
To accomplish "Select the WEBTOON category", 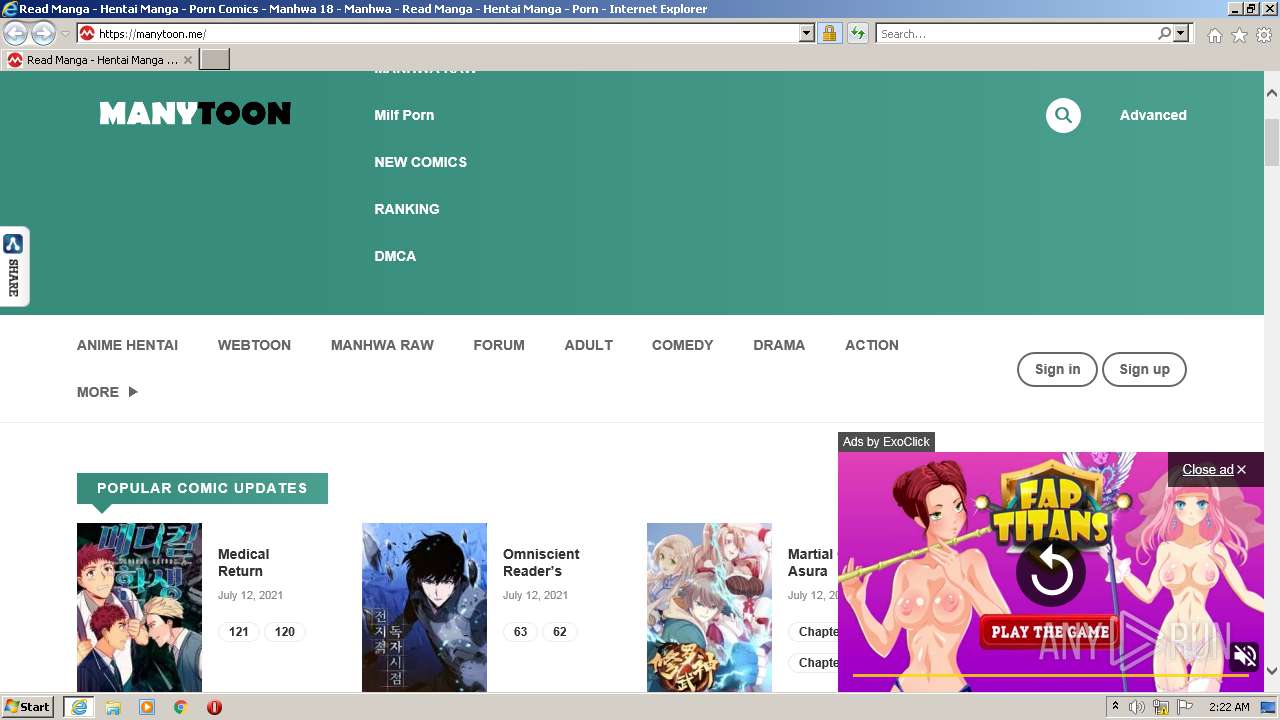I will (254, 345).
